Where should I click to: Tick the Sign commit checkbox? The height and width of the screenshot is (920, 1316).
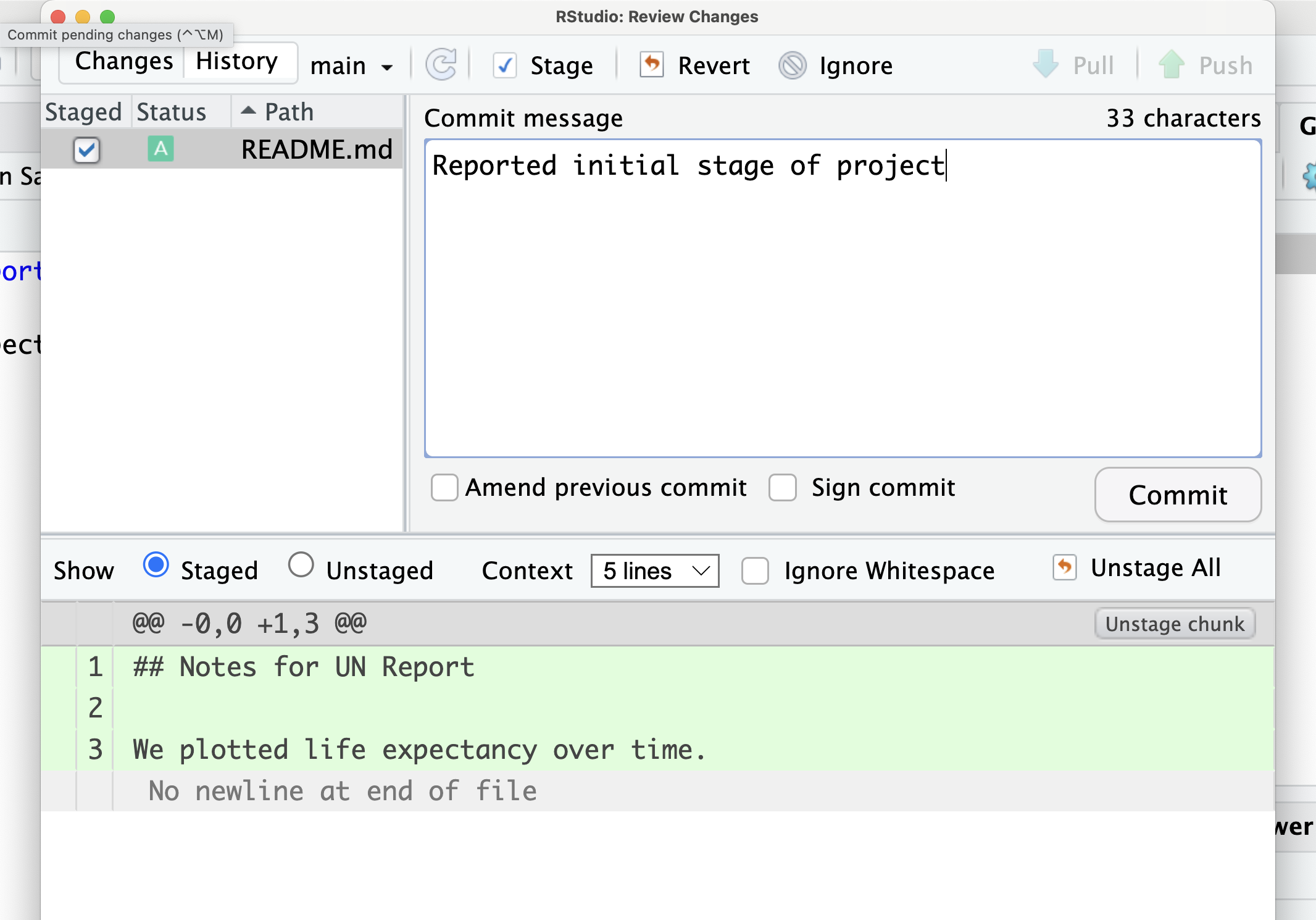(x=783, y=488)
